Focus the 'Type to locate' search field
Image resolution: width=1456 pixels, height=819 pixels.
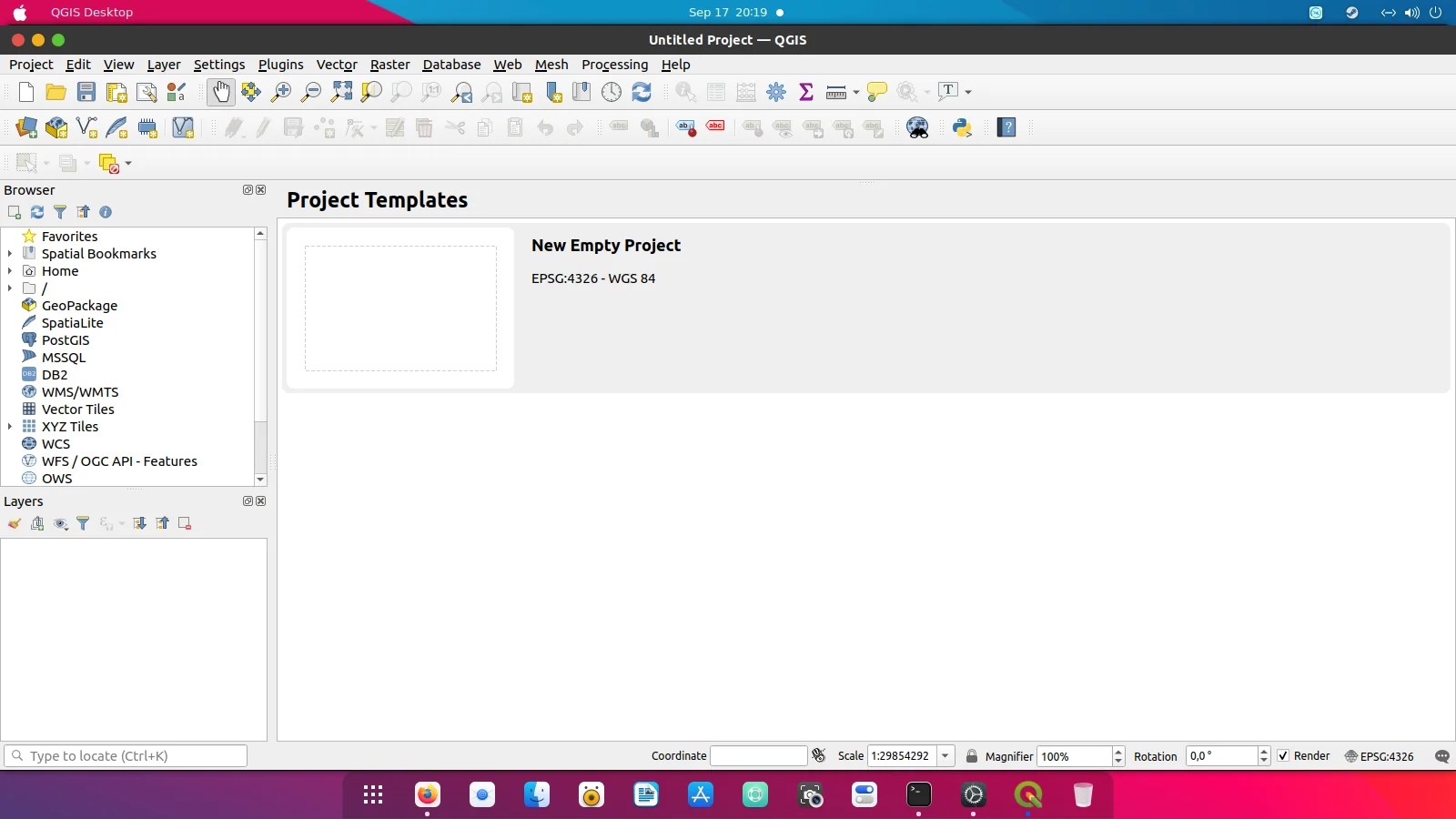point(126,756)
